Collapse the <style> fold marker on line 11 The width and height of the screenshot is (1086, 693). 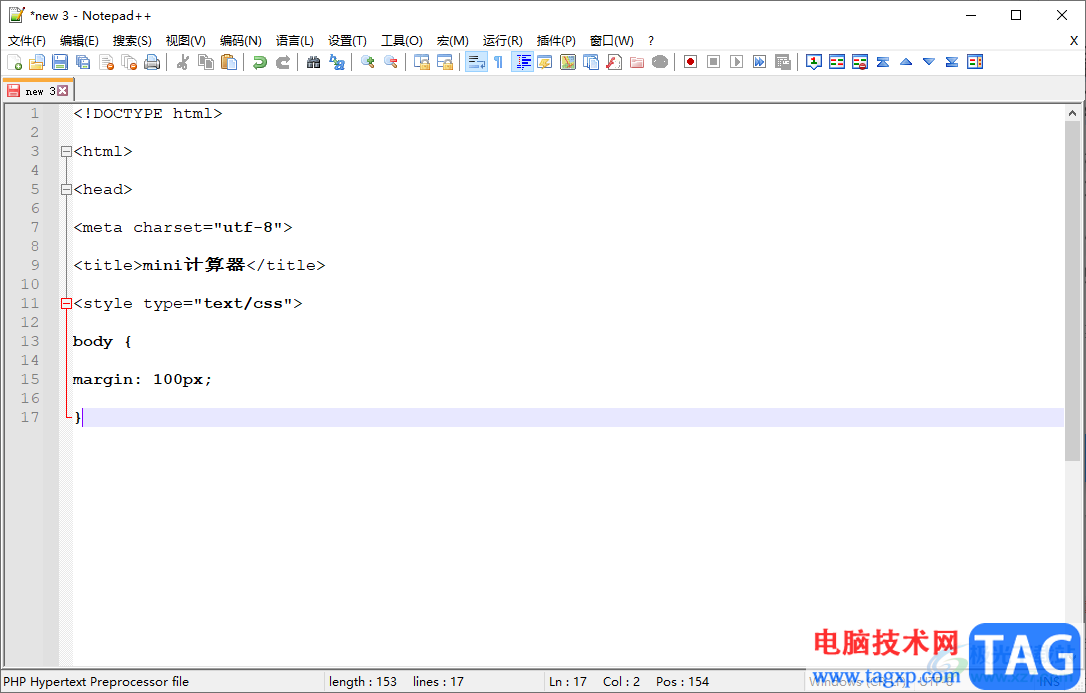pos(66,303)
